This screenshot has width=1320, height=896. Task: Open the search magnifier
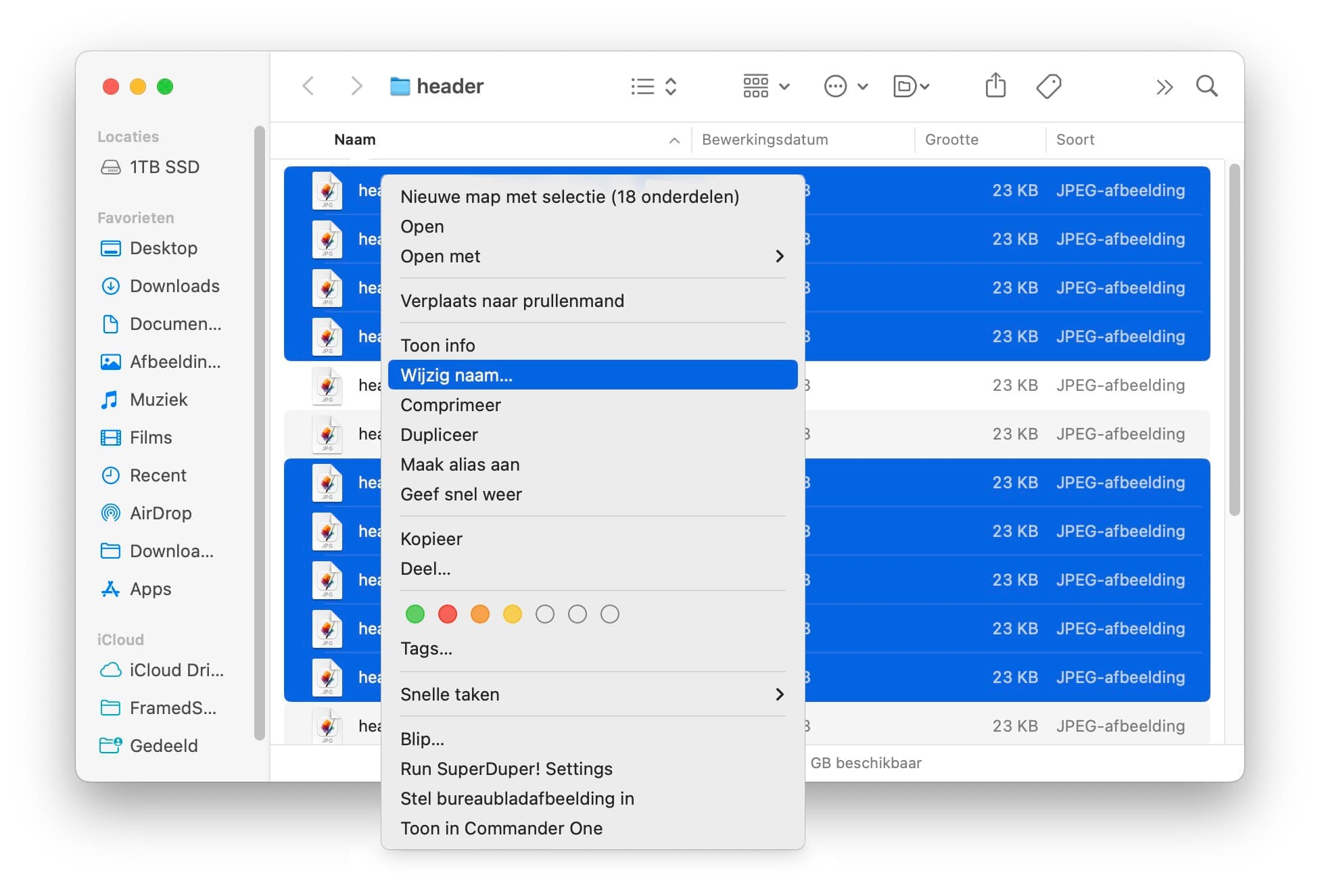[1207, 87]
